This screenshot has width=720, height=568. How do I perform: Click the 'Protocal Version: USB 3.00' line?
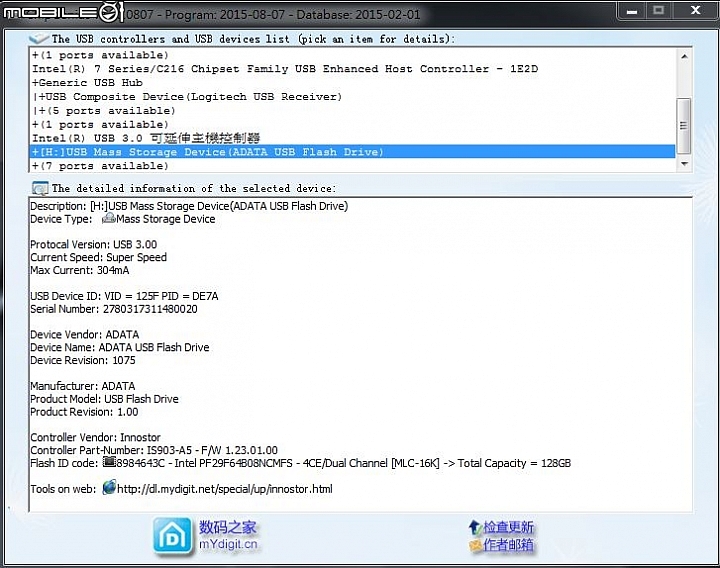(x=94, y=244)
